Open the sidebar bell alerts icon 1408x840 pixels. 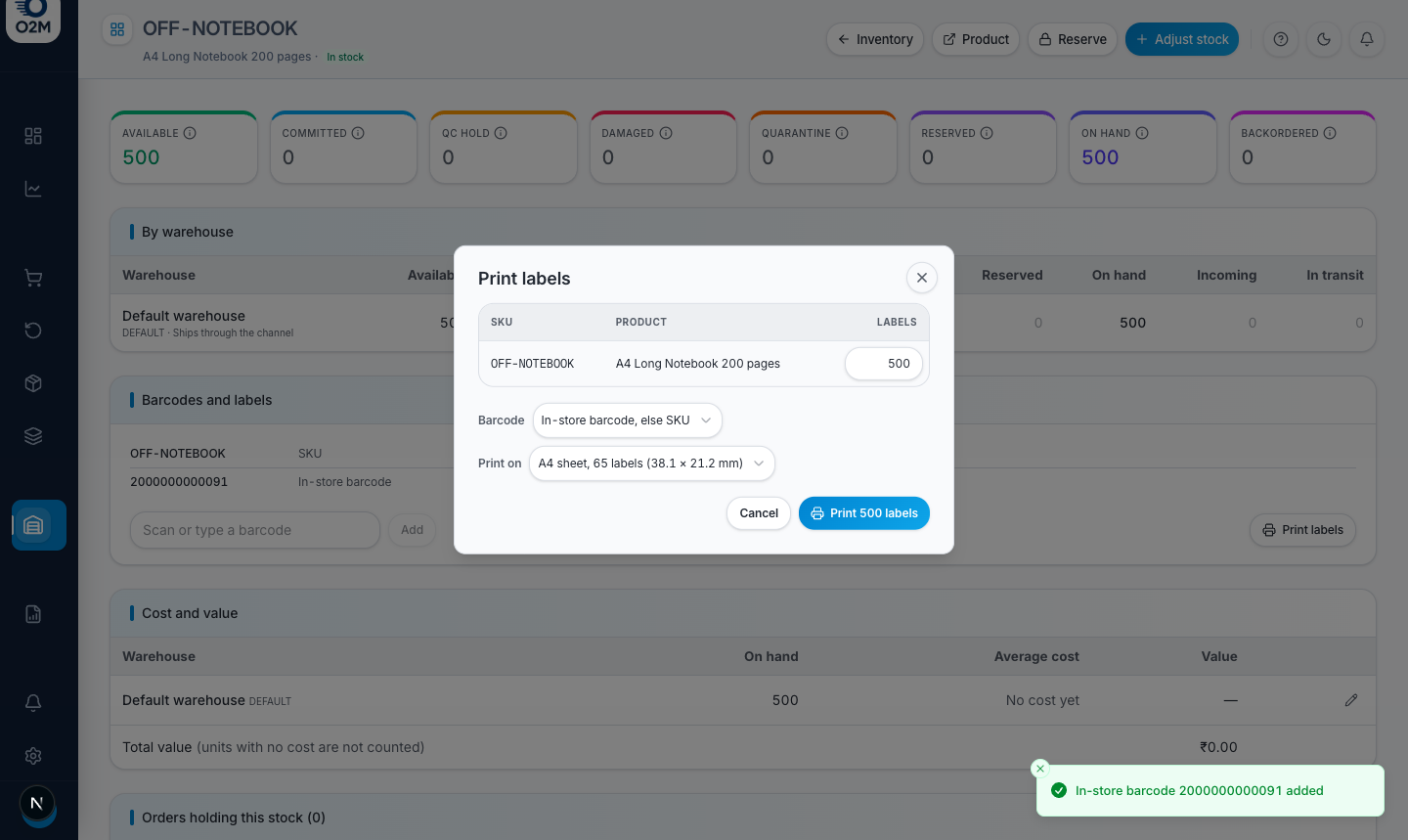(33, 703)
